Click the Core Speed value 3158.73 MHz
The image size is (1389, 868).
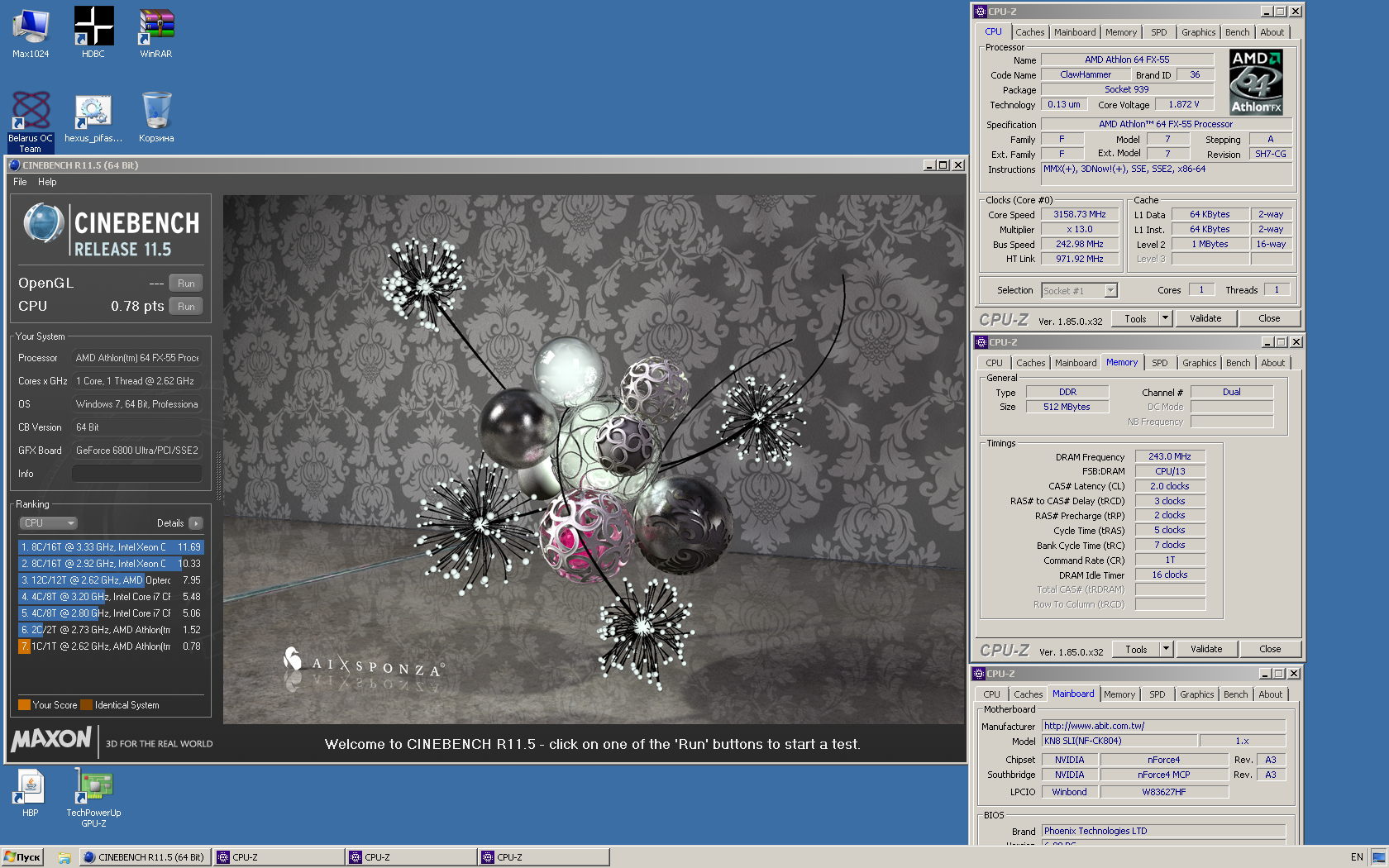pos(1079,214)
